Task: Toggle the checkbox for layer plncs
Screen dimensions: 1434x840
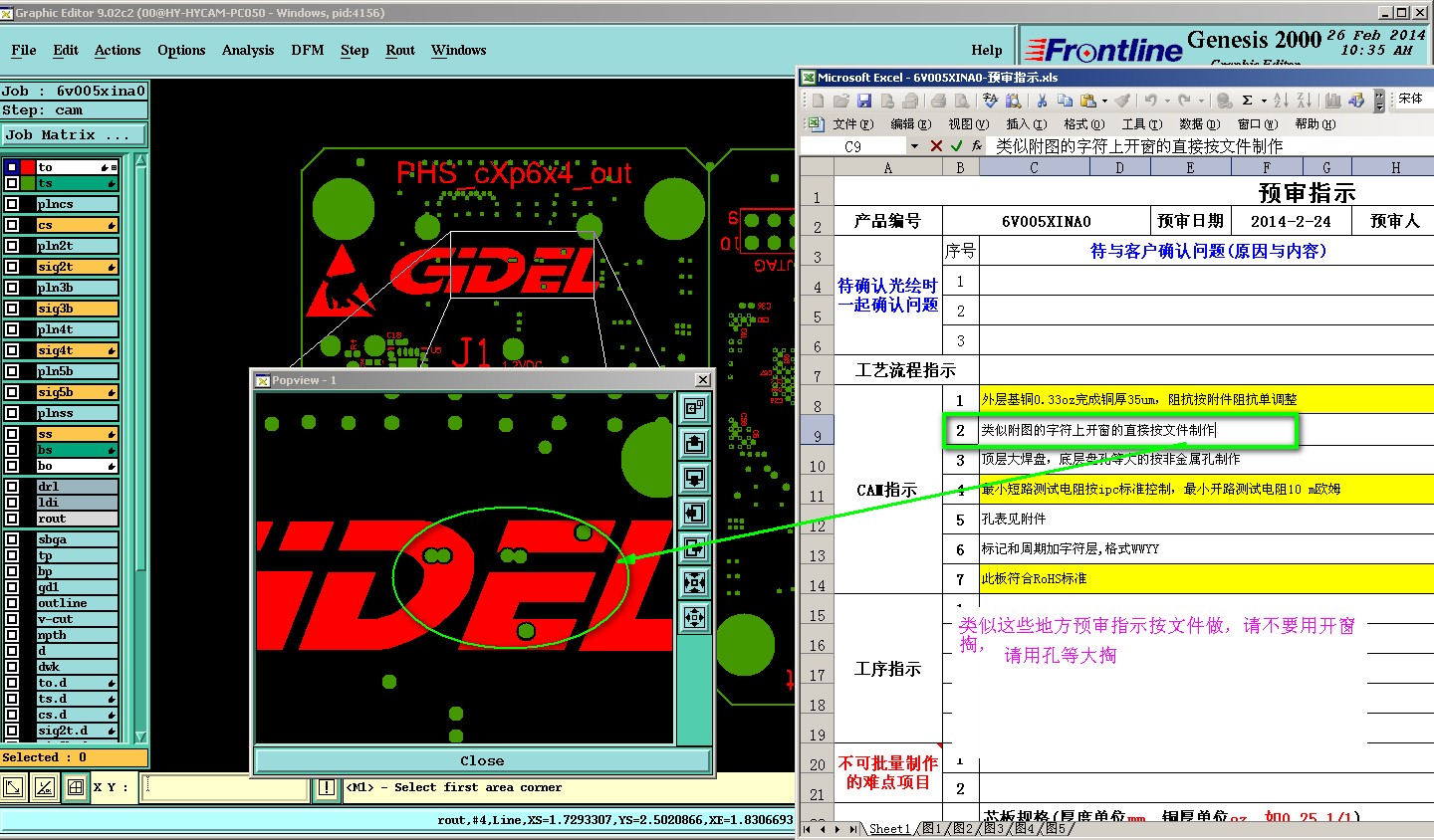Action: [12, 204]
